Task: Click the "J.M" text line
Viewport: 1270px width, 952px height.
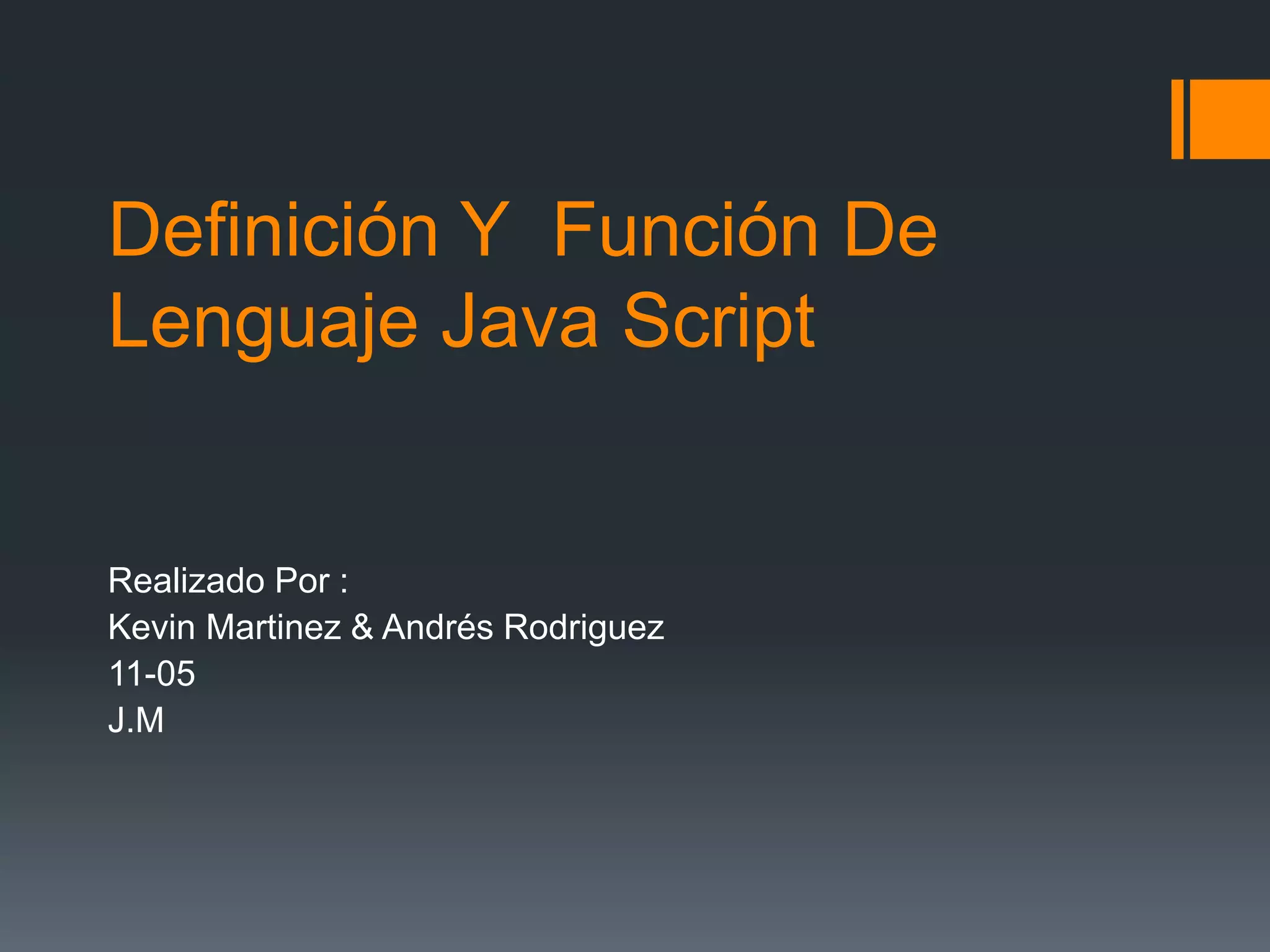Action: 136,720
